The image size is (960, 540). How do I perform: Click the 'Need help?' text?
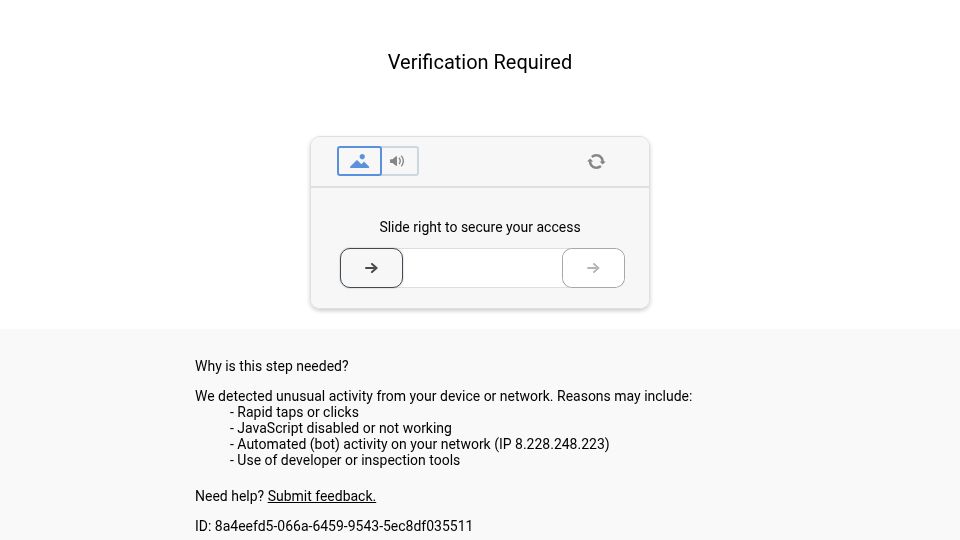point(230,496)
